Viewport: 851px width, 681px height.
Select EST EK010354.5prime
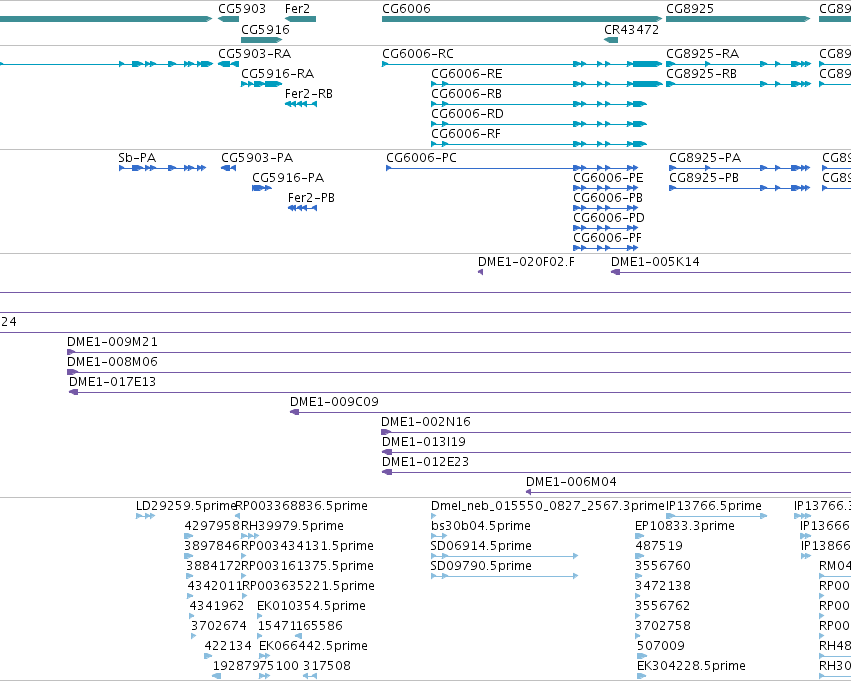tap(312, 606)
